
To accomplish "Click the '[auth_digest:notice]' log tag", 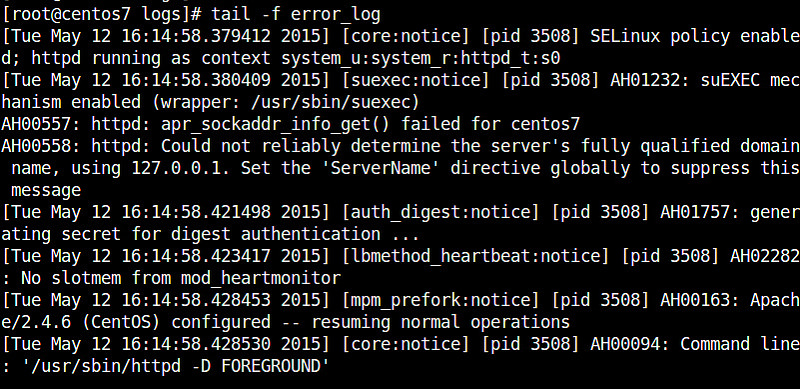I will point(440,212).
